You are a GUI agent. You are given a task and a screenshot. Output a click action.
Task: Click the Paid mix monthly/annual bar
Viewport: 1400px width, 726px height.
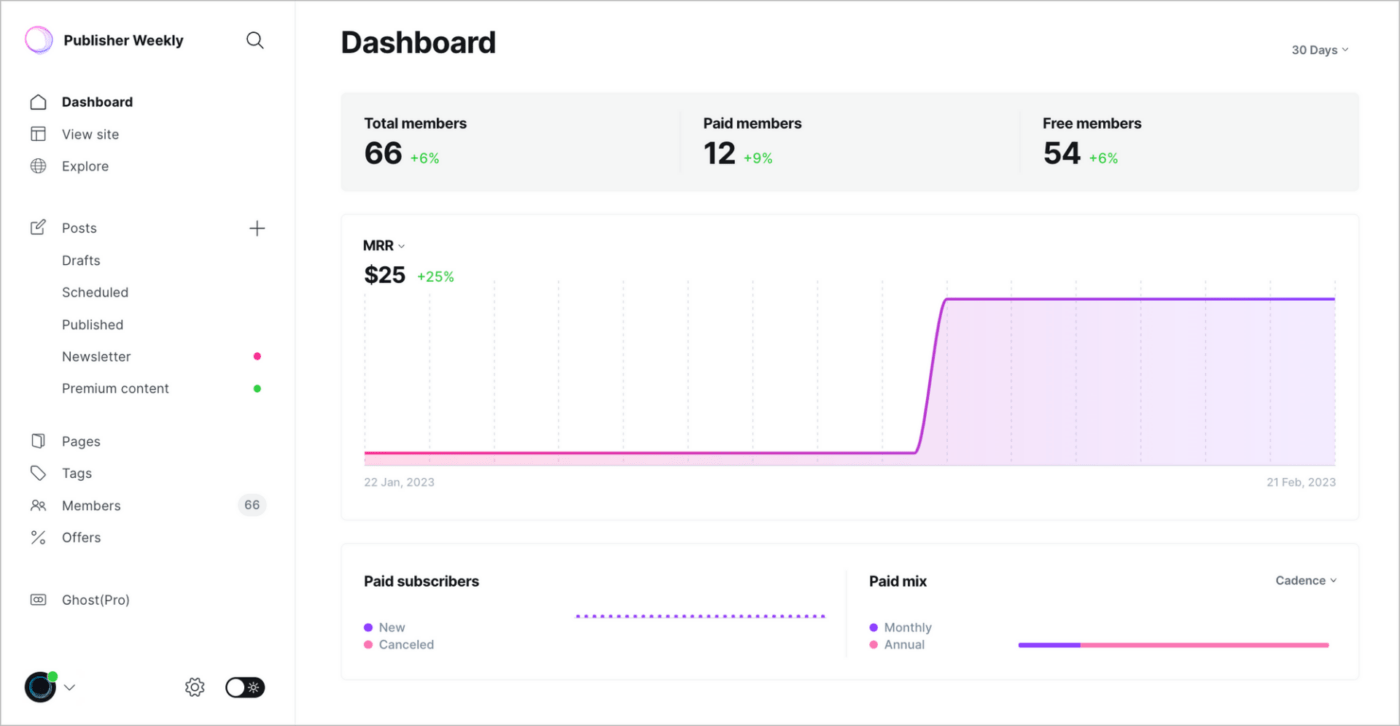[1173, 645]
